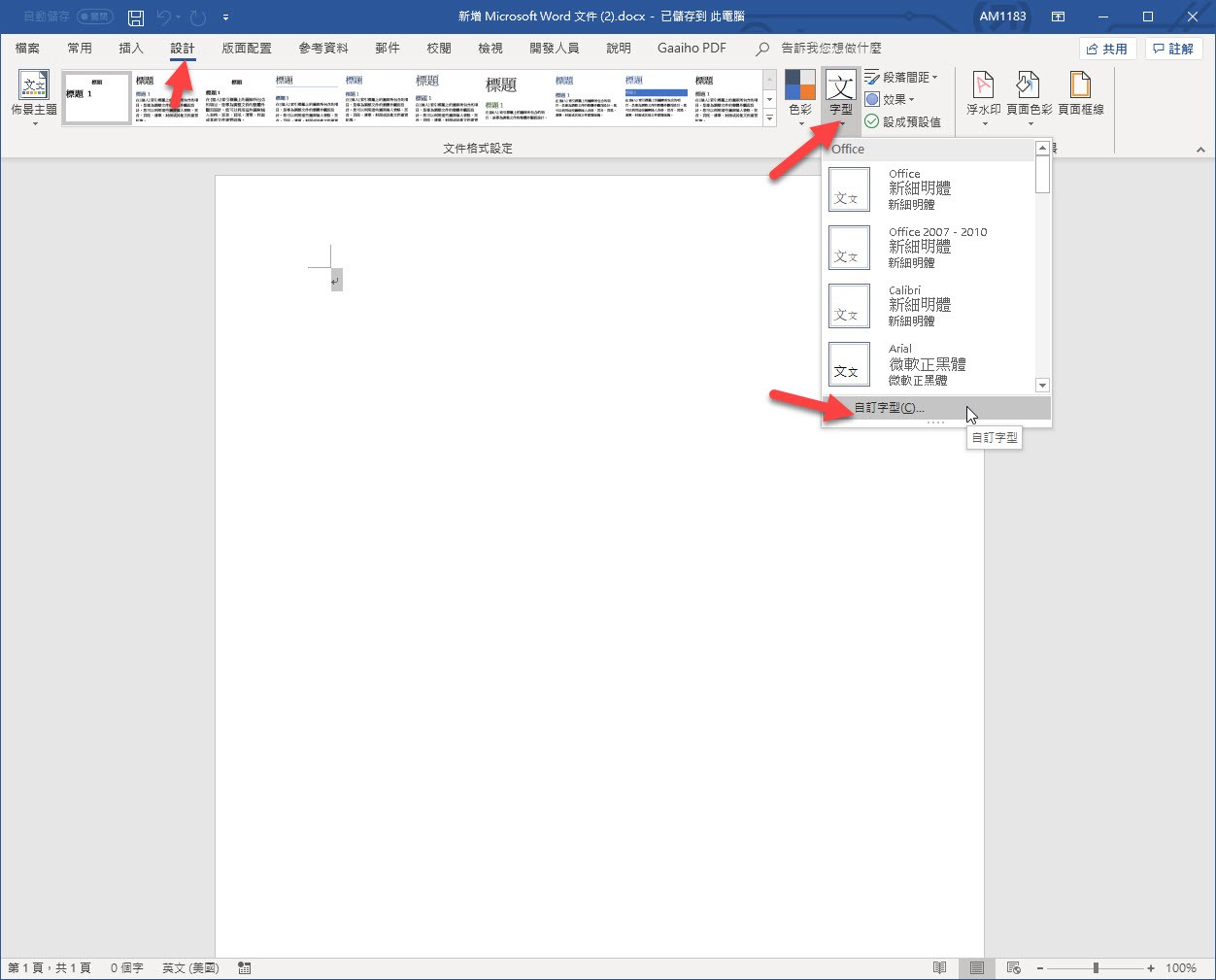Open the 浮水印 watermark menu

(983, 99)
